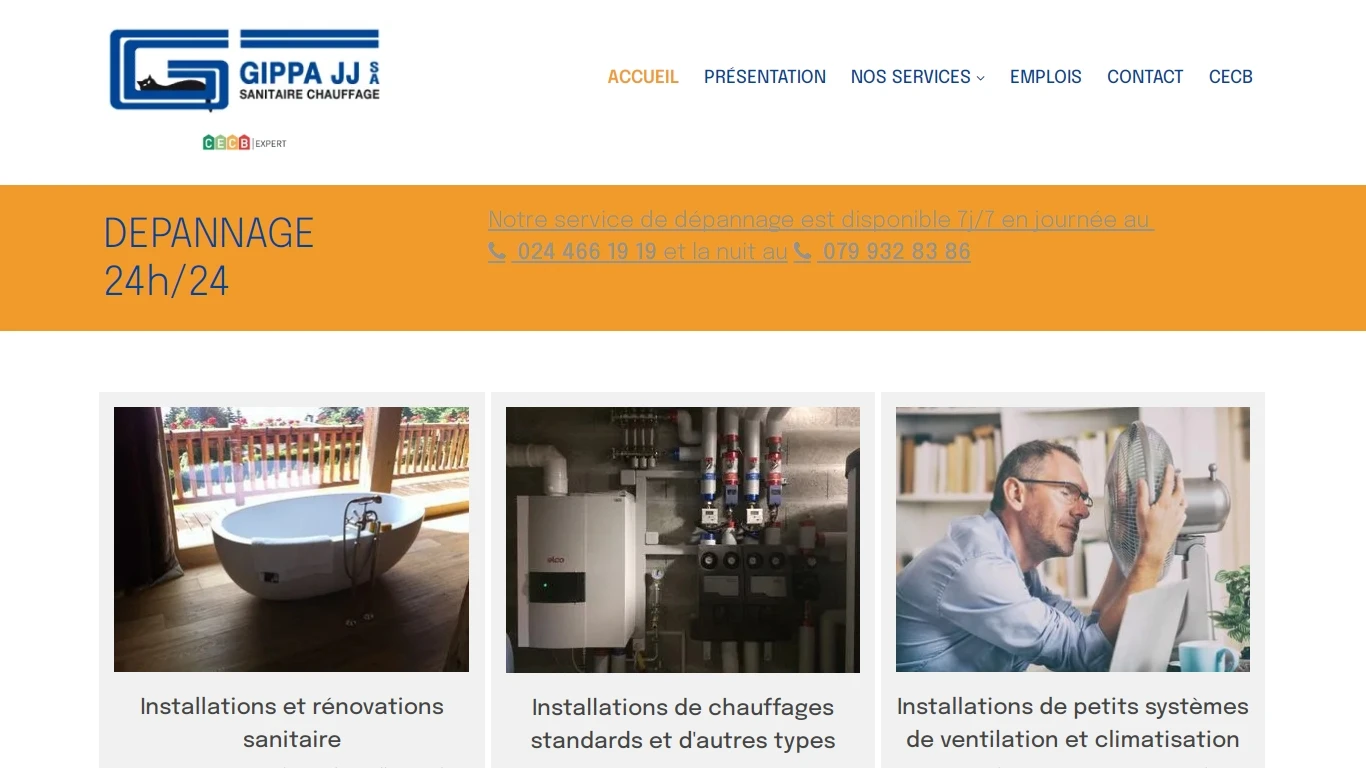Click the phone icon before 024 466 19 19
The height and width of the screenshot is (768, 1366).
point(497,252)
